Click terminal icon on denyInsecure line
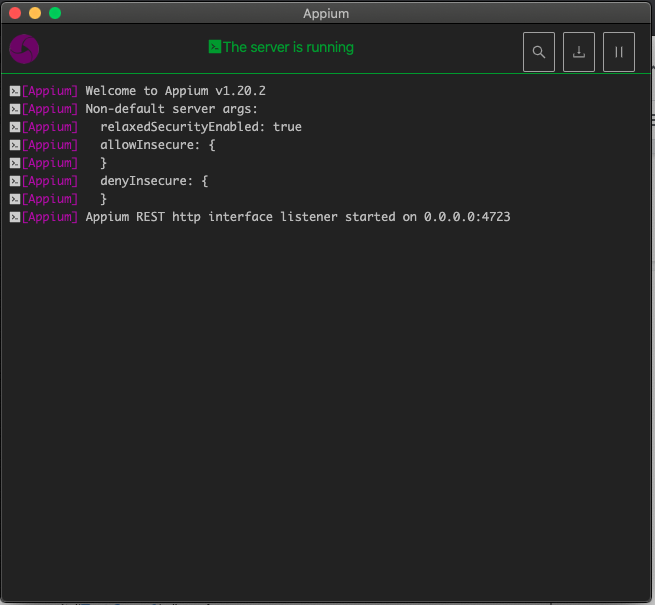Screen dimensions: 655x605 (x=15, y=181)
